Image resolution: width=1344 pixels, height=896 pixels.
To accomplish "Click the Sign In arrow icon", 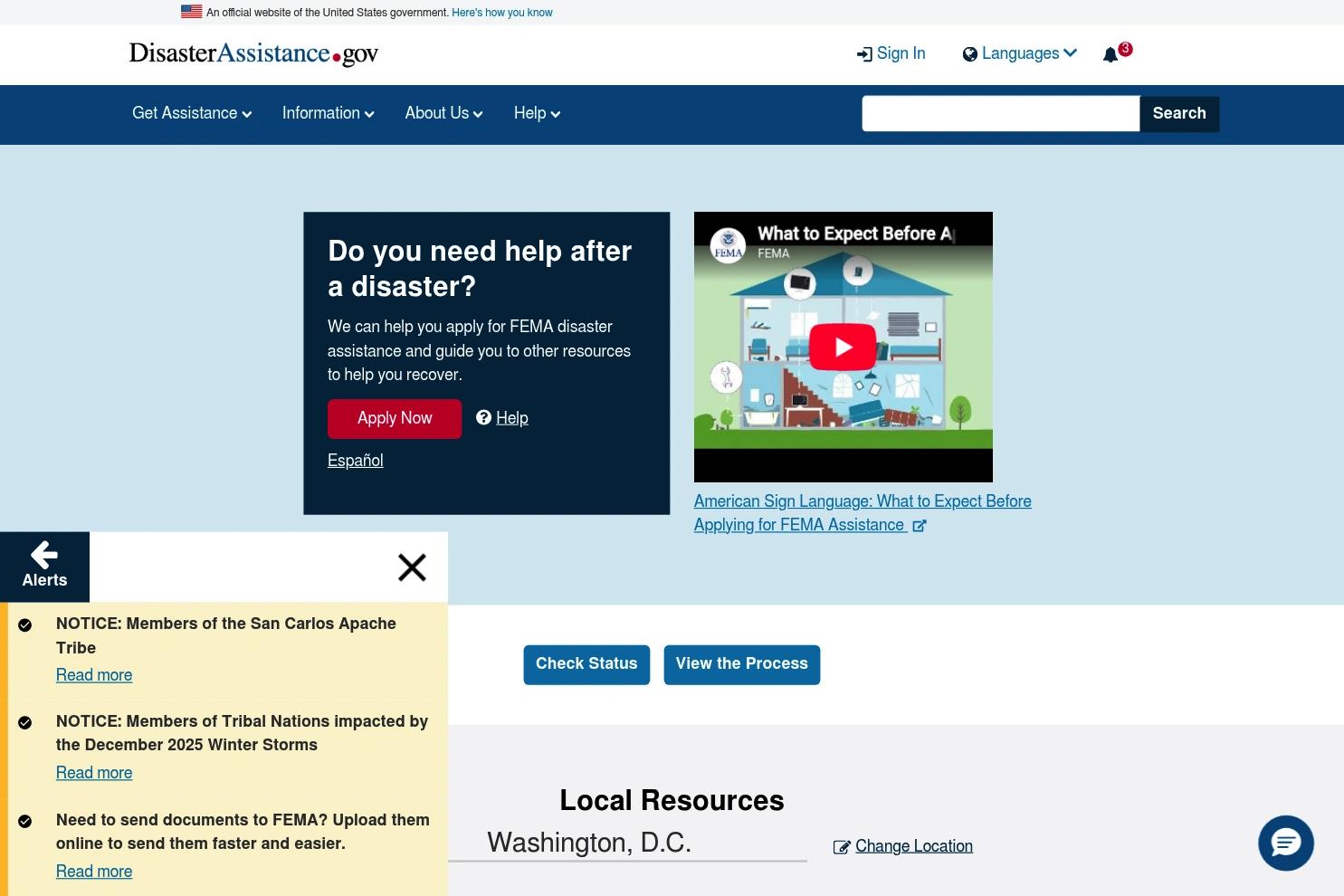I will 864,54.
